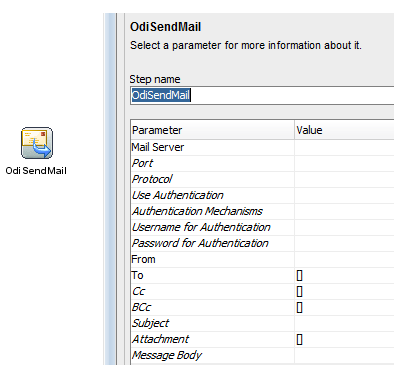This screenshot has width=407, height=382.
Task: Click the value cell for Subject
Action: 344,323
